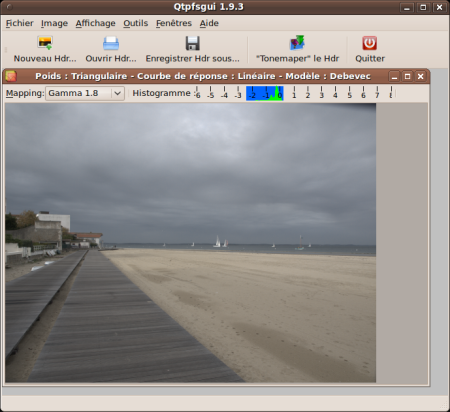This screenshot has width=450, height=412.
Task: Open the Fichier menu
Action: click(x=20, y=23)
